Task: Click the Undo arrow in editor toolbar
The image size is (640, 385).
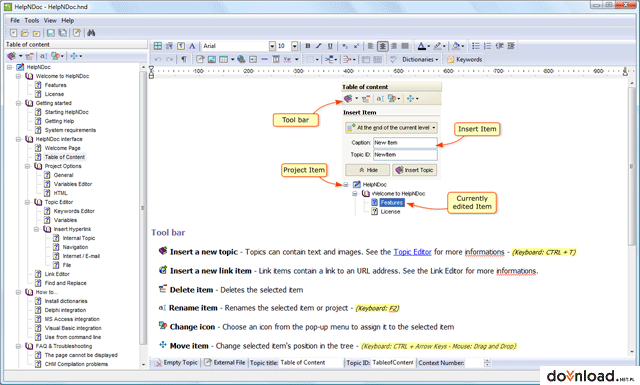Action: pyautogui.click(x=158, y=60)
